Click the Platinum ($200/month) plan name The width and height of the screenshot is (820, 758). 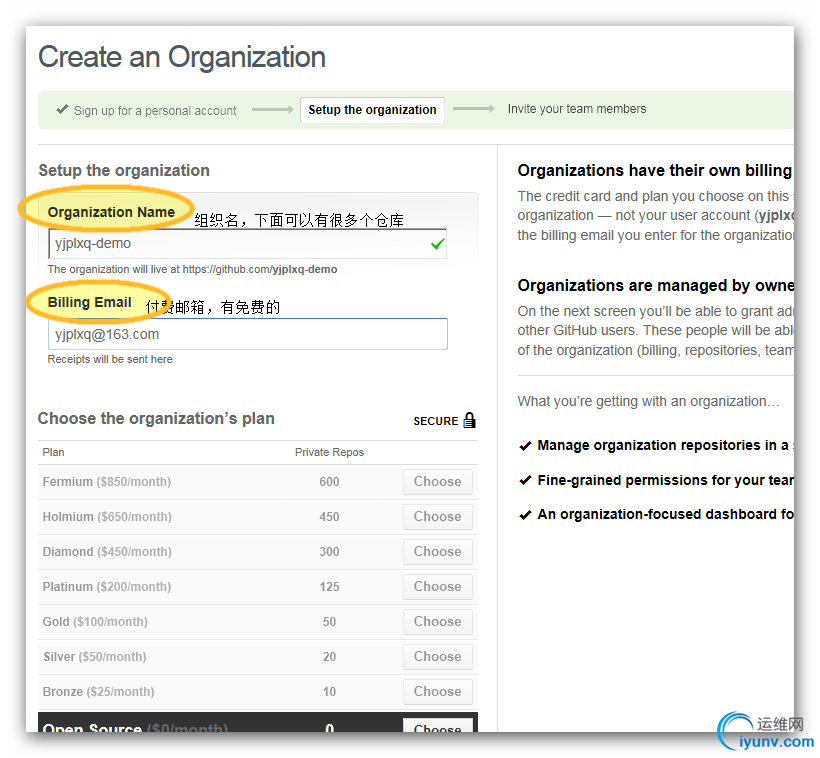pyautogui.click(x=107, y=587)
